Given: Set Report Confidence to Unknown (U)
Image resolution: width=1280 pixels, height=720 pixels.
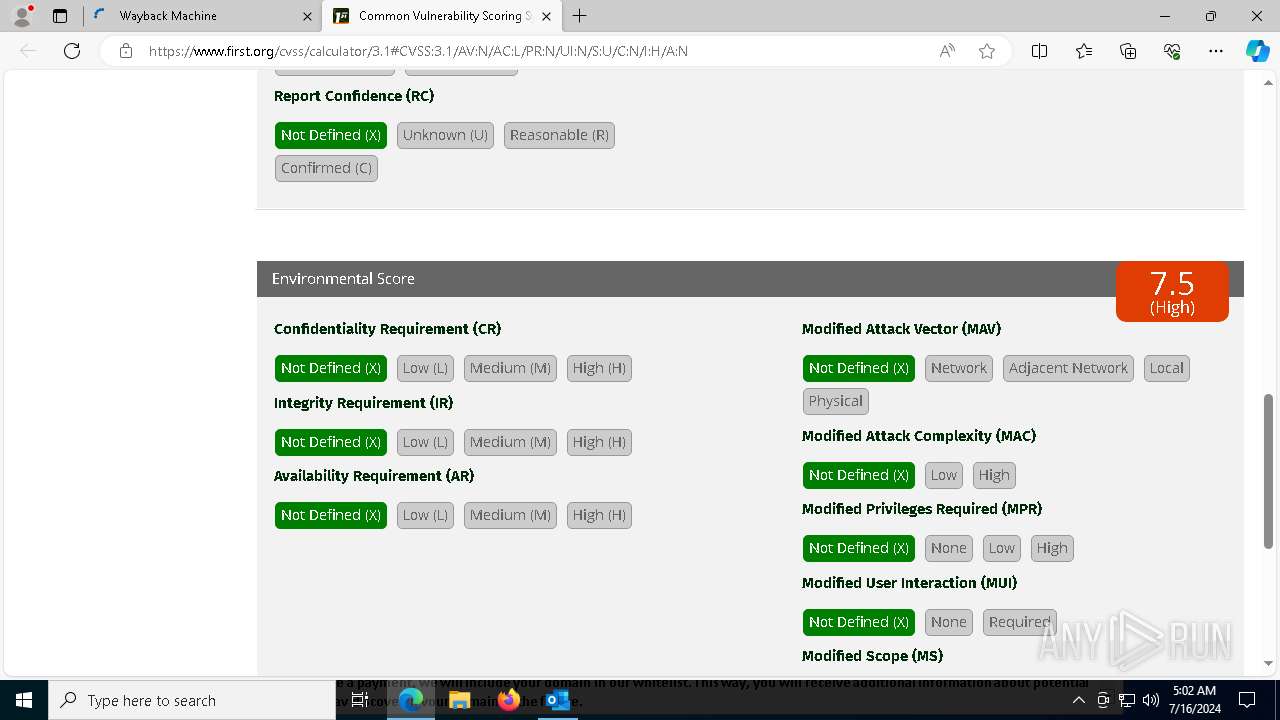Looking at the screenshot, I should coord(445,135).
